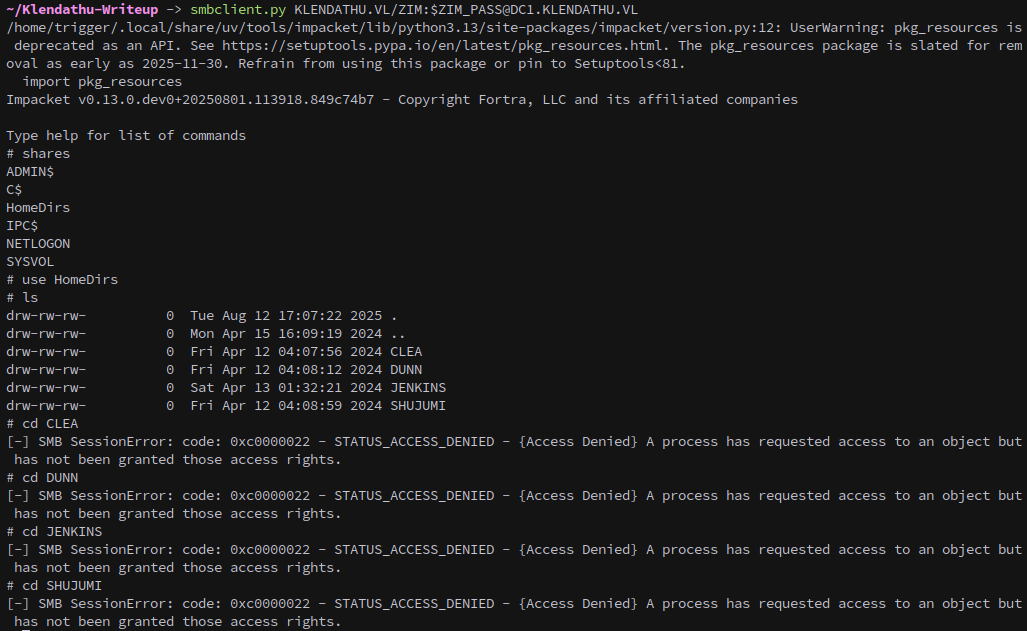
Task: Click the smbclient.py command name
Action: pos(238,10)
